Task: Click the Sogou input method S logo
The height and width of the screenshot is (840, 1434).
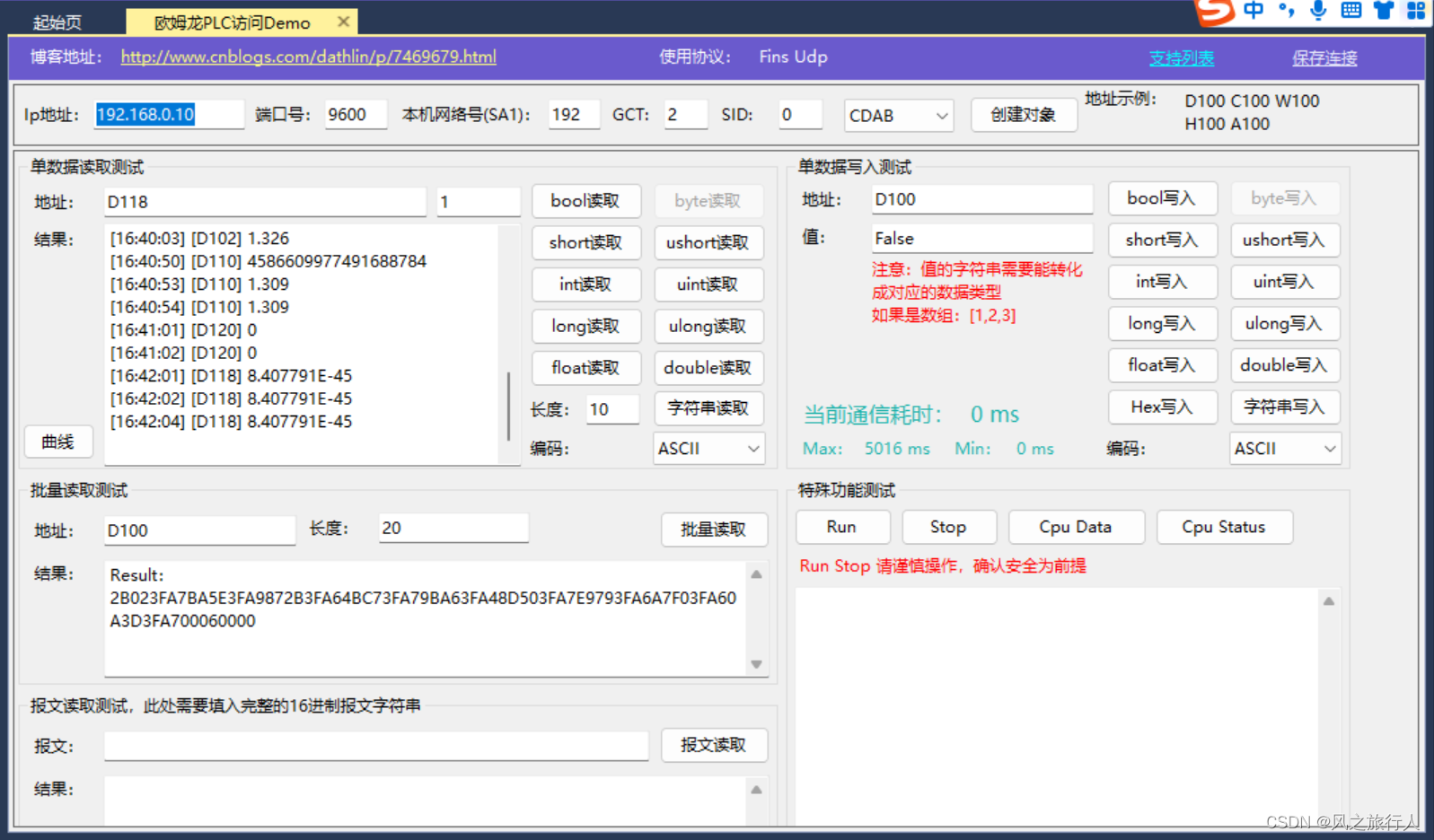Action: click(1214, 12)
